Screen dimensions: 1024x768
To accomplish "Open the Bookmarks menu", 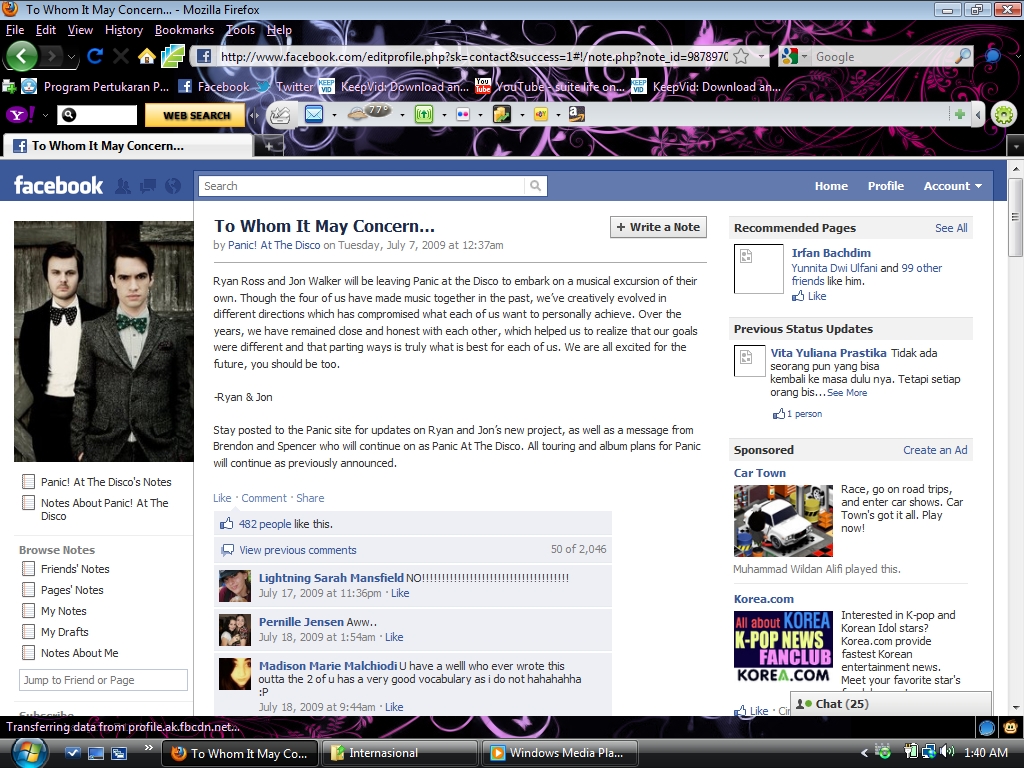I will 184,30.
